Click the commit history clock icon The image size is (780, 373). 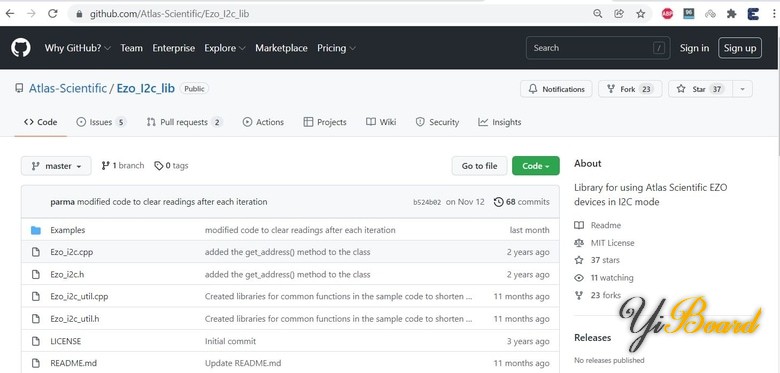(498, 202)
